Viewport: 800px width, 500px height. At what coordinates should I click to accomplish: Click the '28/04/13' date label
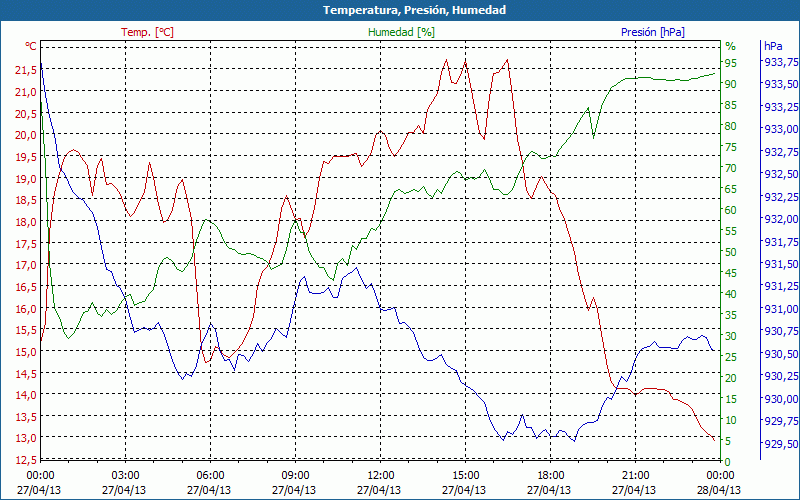pos(719,490)
